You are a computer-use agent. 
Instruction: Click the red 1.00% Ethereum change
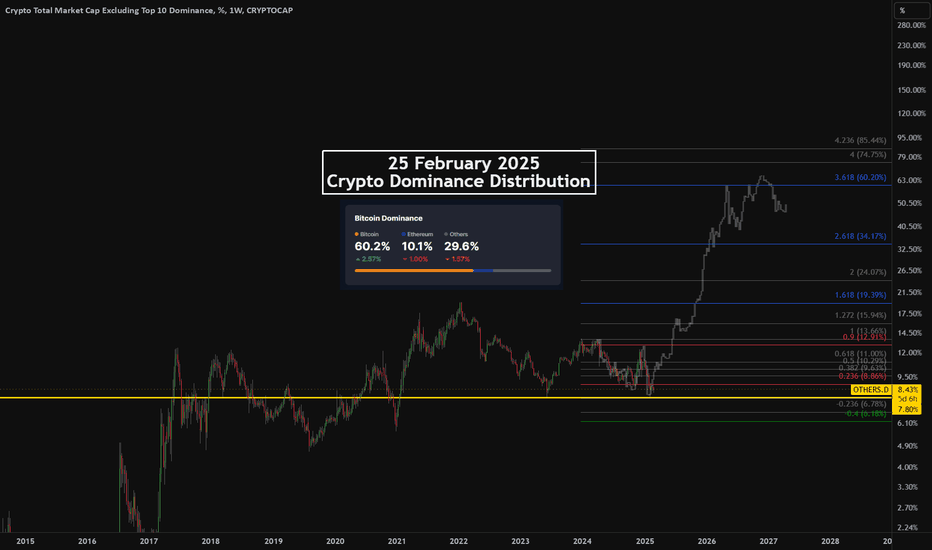415,259
